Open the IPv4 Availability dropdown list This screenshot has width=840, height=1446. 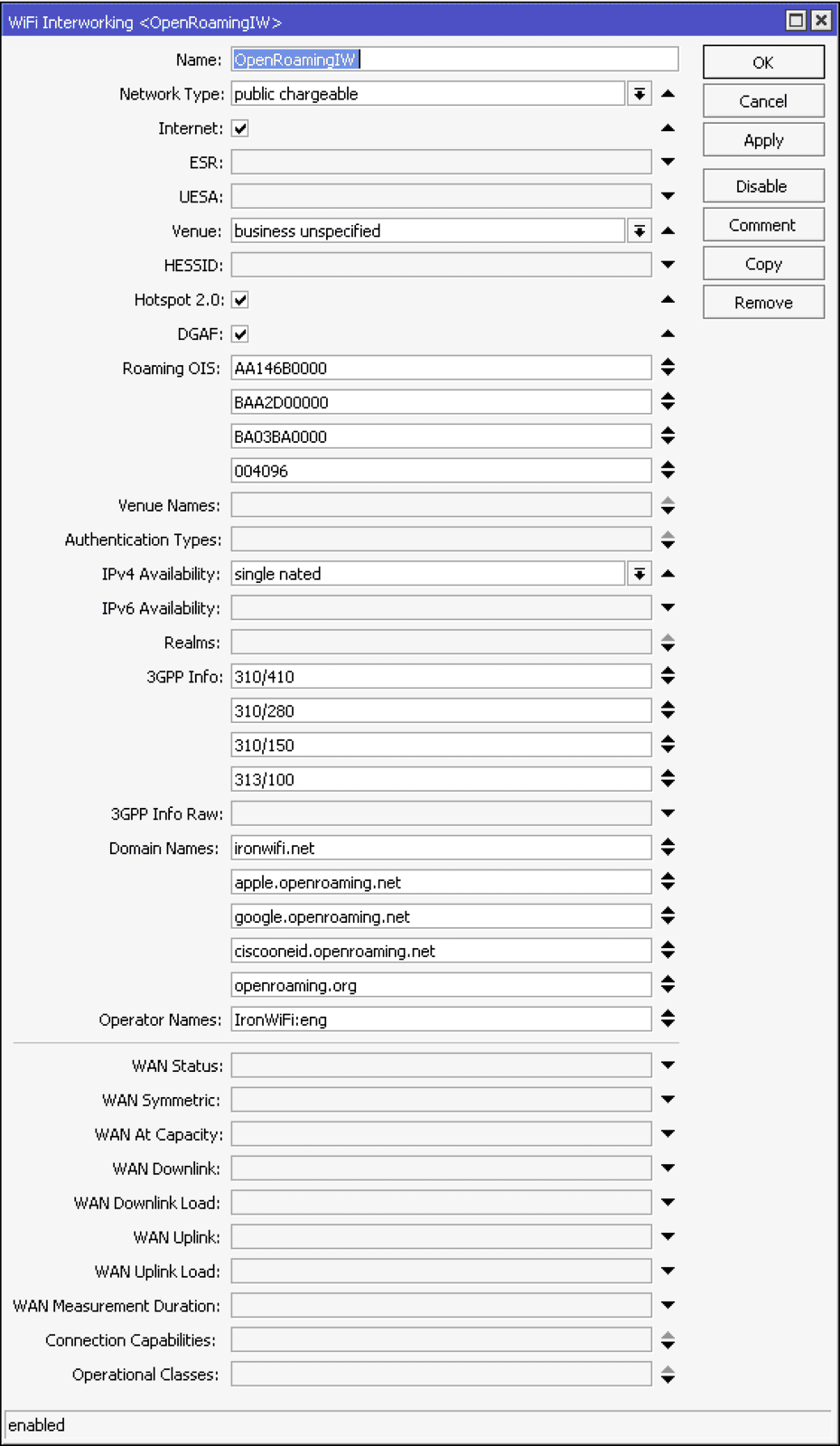(639, 574)
